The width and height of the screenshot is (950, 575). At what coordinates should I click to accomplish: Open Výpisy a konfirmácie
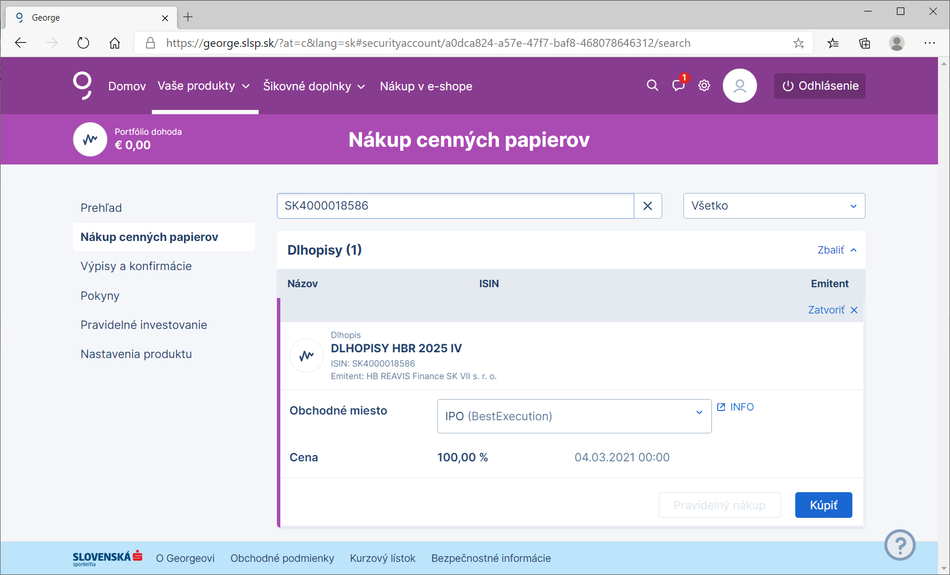pyautogui.click(x=136, y=266)
